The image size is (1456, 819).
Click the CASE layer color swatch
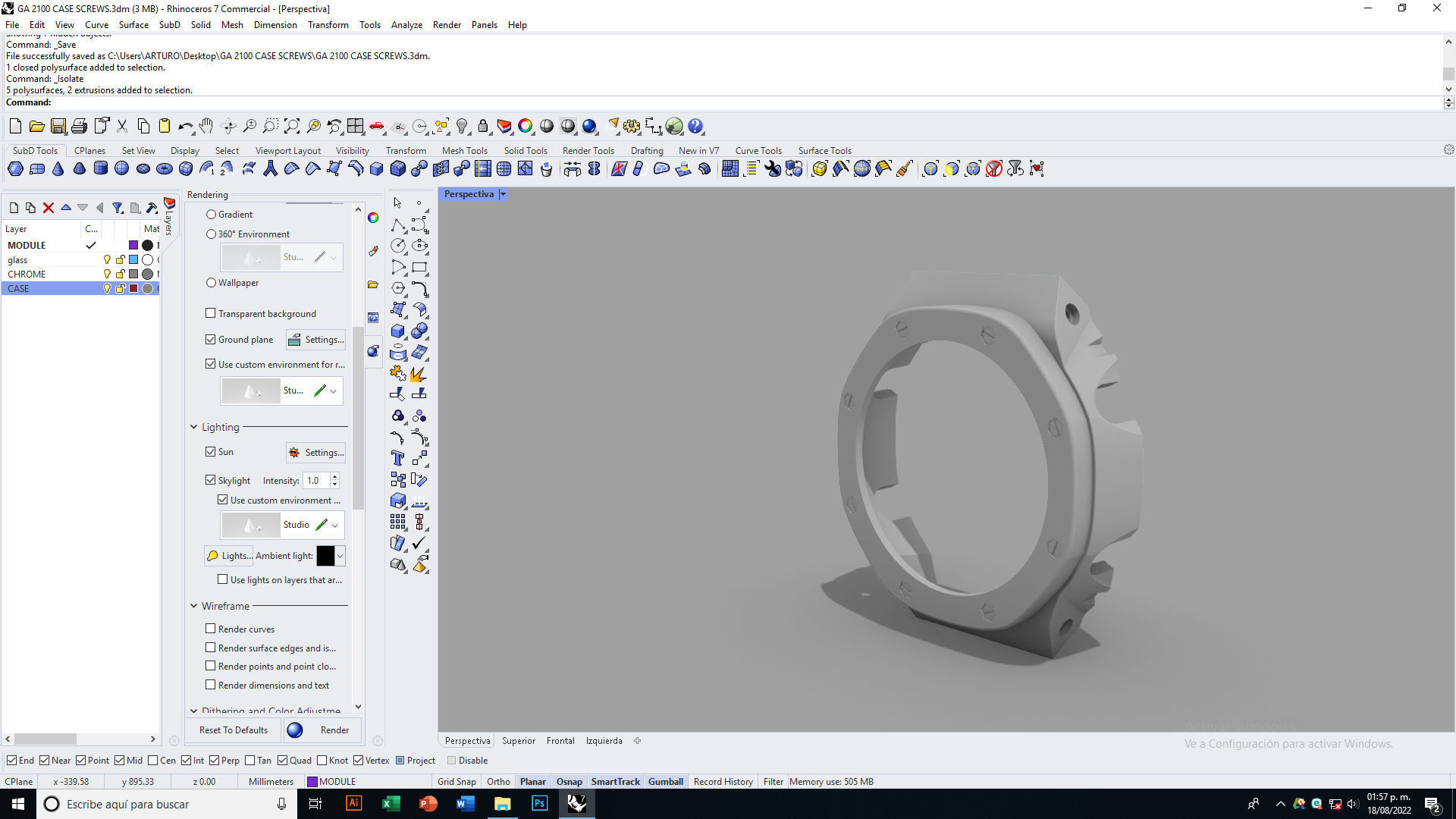[x=133, y=289]
